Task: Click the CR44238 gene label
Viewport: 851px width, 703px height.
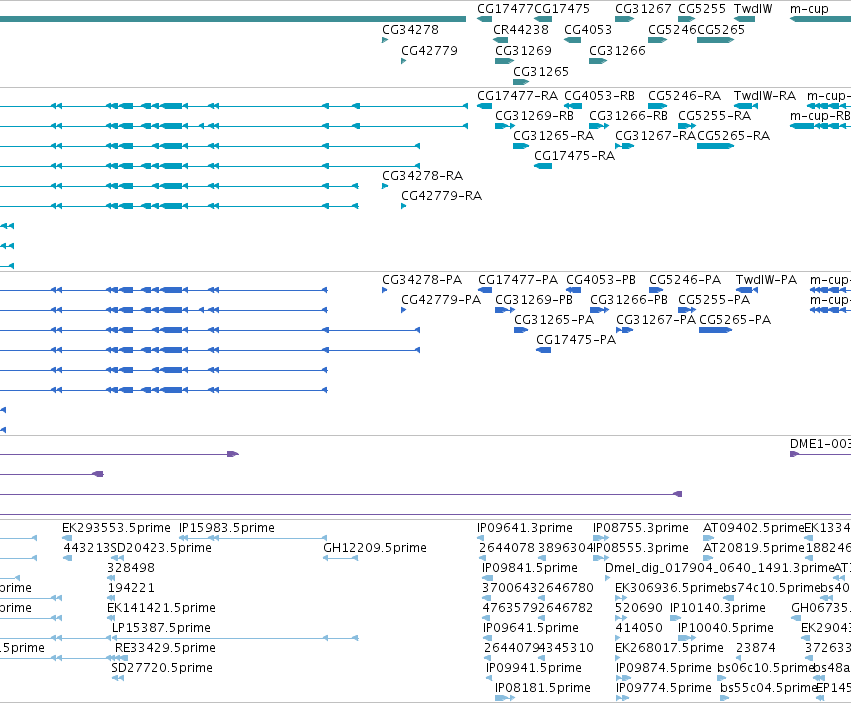Action: pos(520,30)
